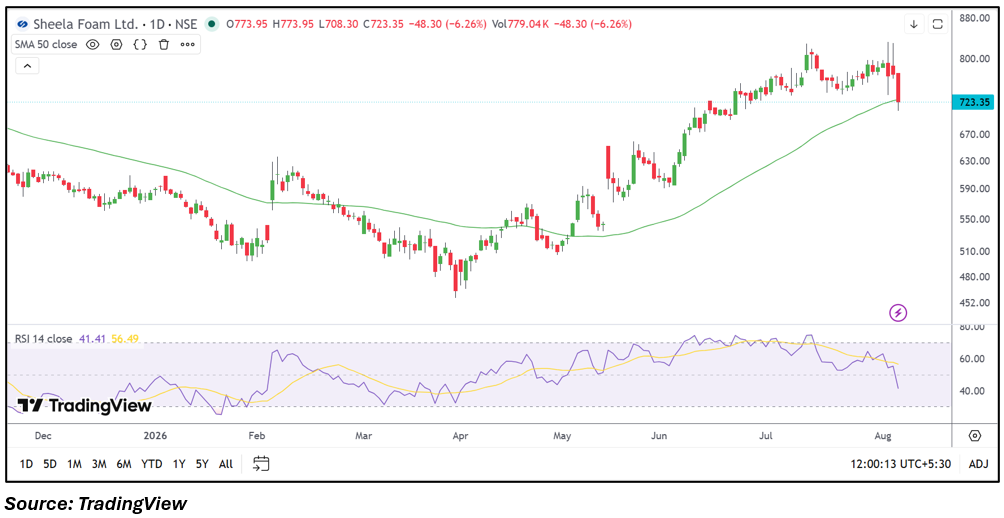The image size is (1004, 518).
Task: Click the RSI average value 56.49
Action: [x=125, y=339]
